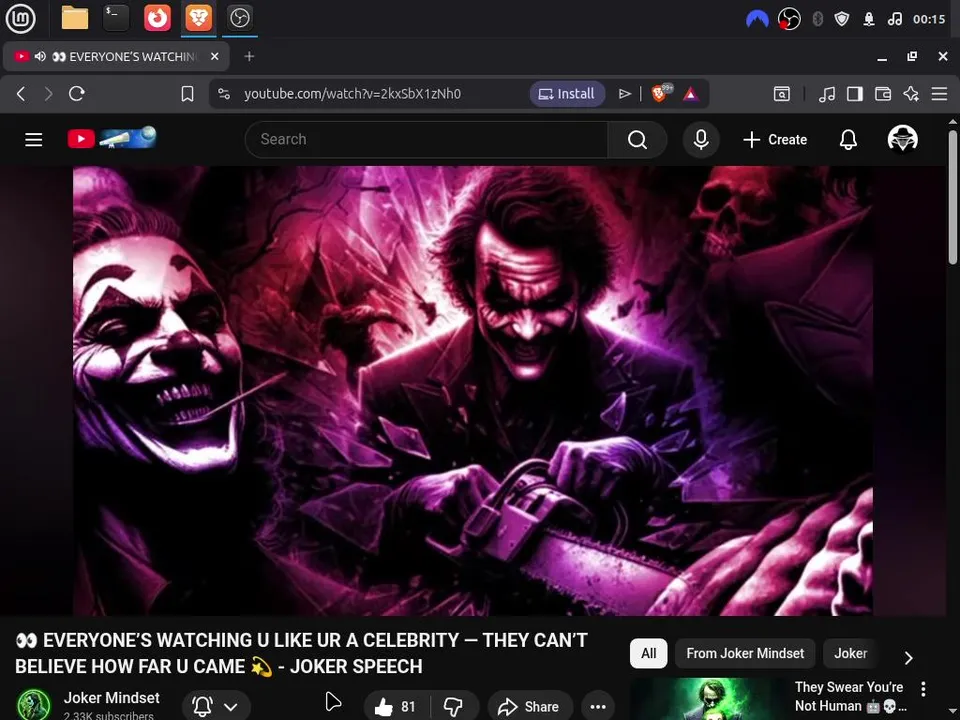Open the YouTube guide hamburger menu

(x=34, y=140)
